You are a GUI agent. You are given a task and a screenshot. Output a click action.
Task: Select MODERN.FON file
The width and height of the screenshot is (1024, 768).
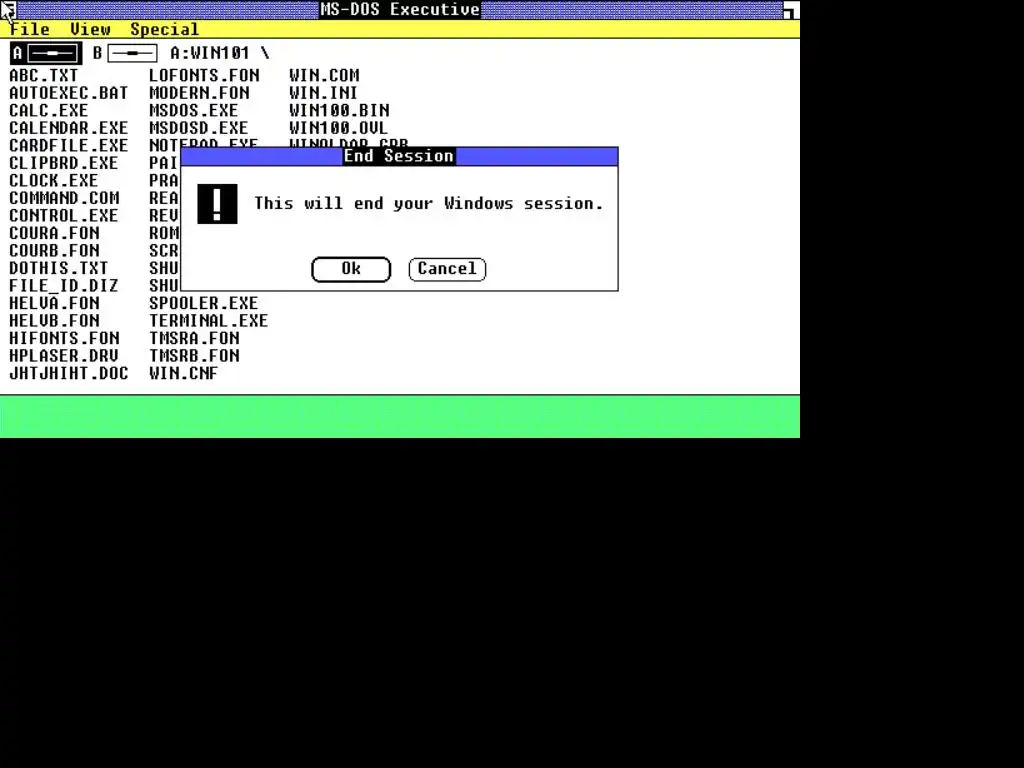coord(199,93)
